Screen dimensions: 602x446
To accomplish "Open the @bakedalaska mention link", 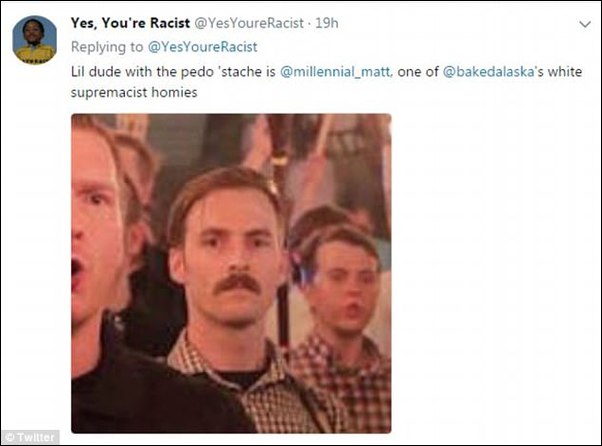I will [488, 72].
